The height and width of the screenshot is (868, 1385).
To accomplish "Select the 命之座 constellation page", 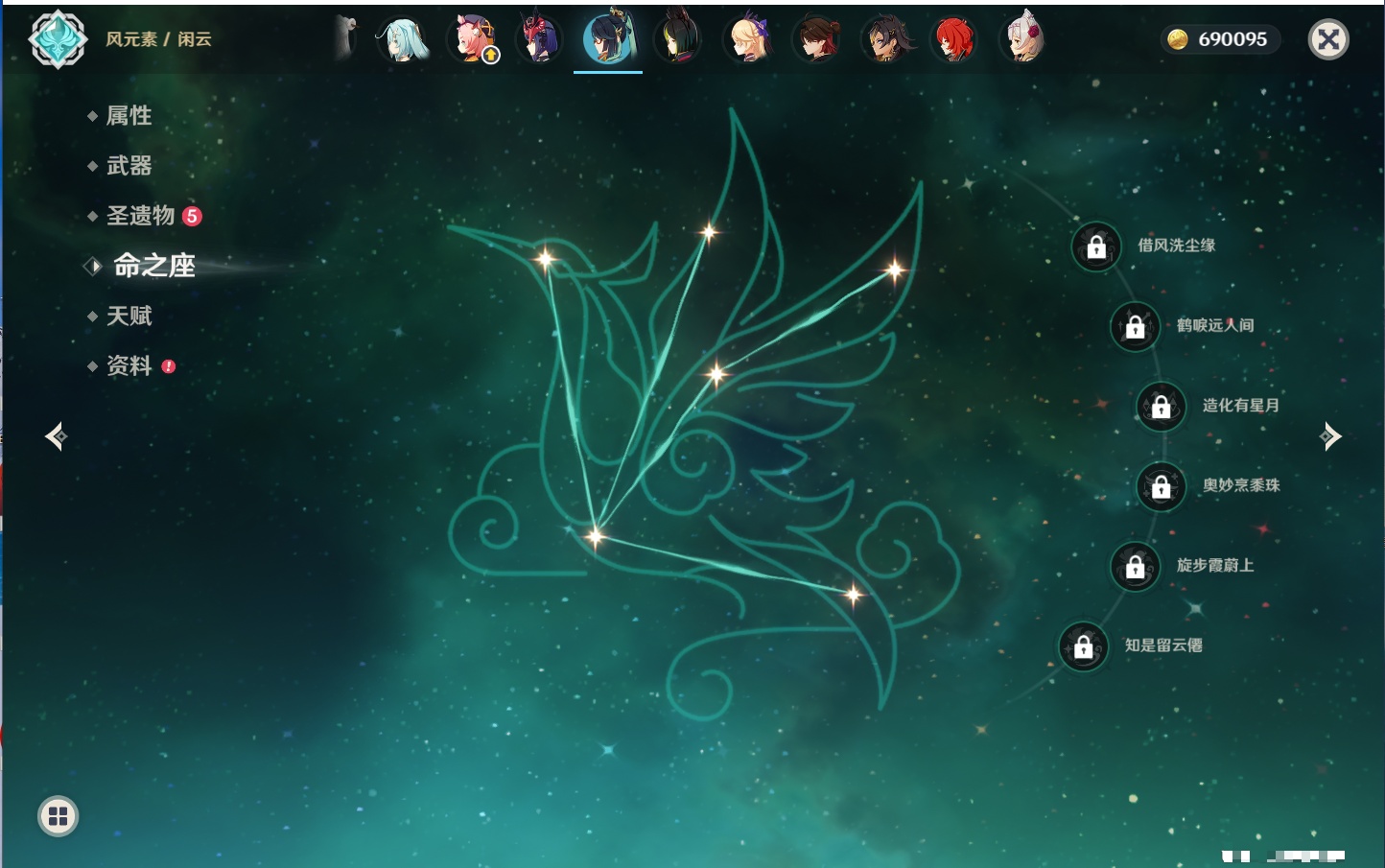I will 153,266.
